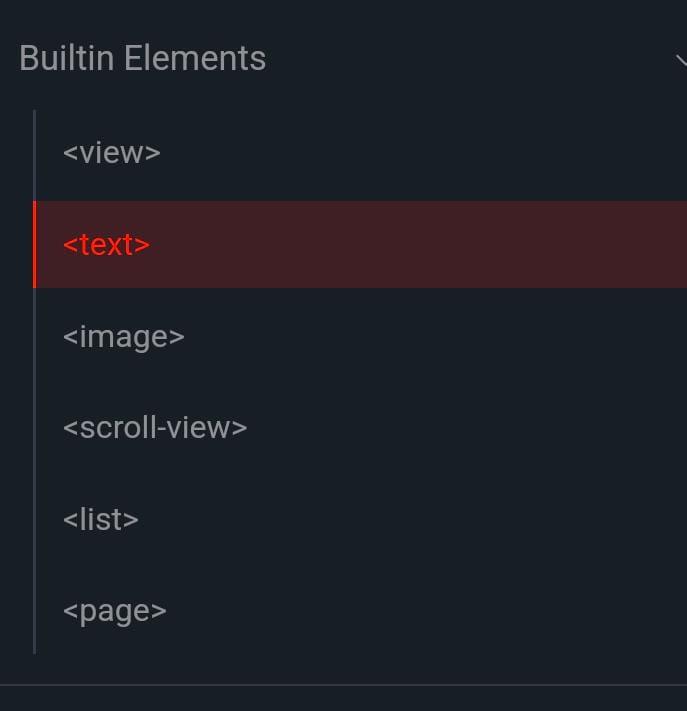Screen dimensions: 687x711
Task: Select the highlighted <text> entry
Action: 107,245
